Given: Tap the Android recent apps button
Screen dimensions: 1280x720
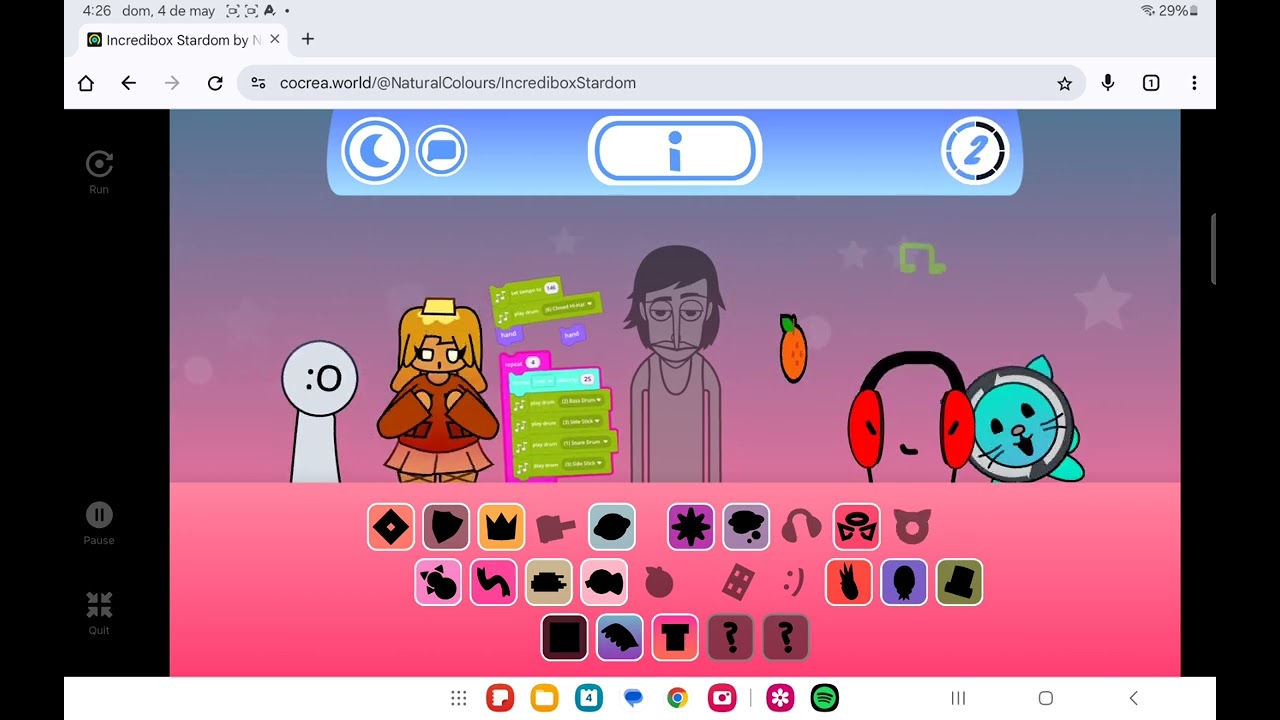Looking at the screenshot, I should tap(958, 698).
